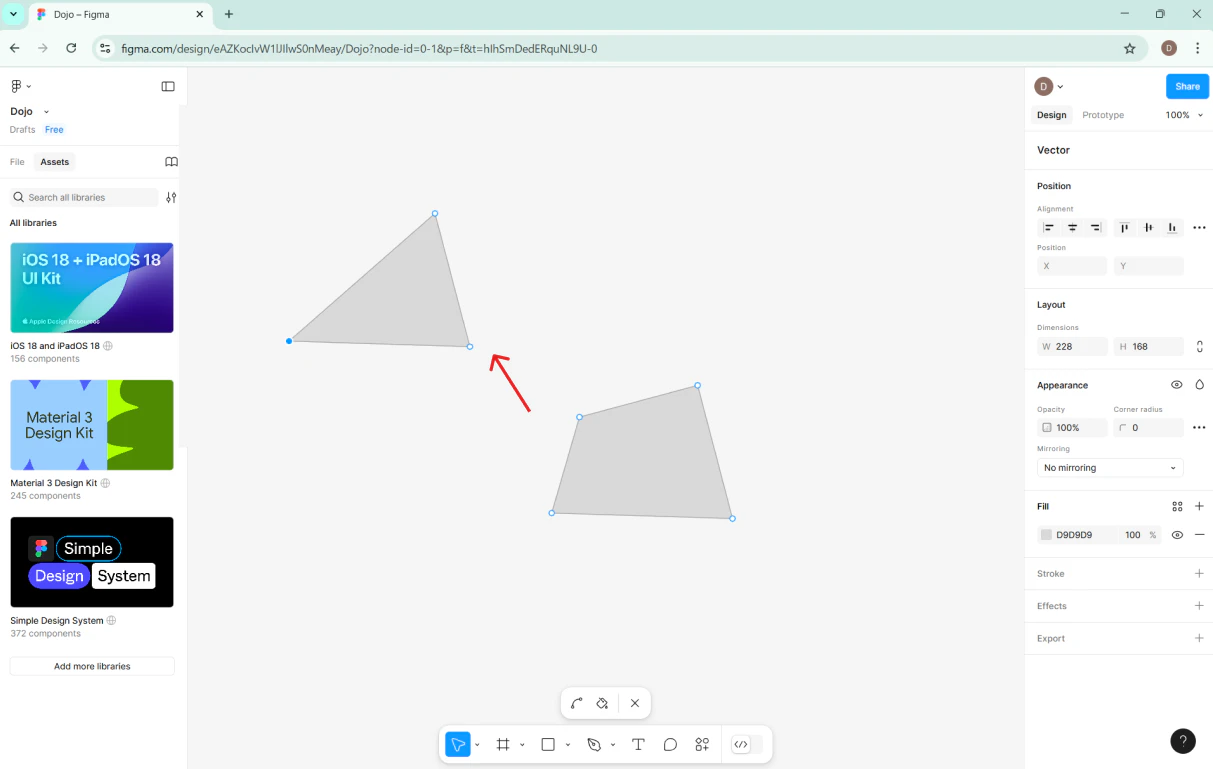
Task: Switch to the Prototype tab
Action: click(x=1103, y=115)
